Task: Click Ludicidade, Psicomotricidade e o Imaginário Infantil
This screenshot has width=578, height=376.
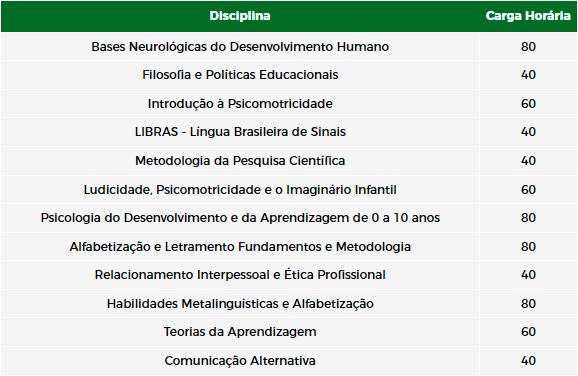Action: click(240, 189)
